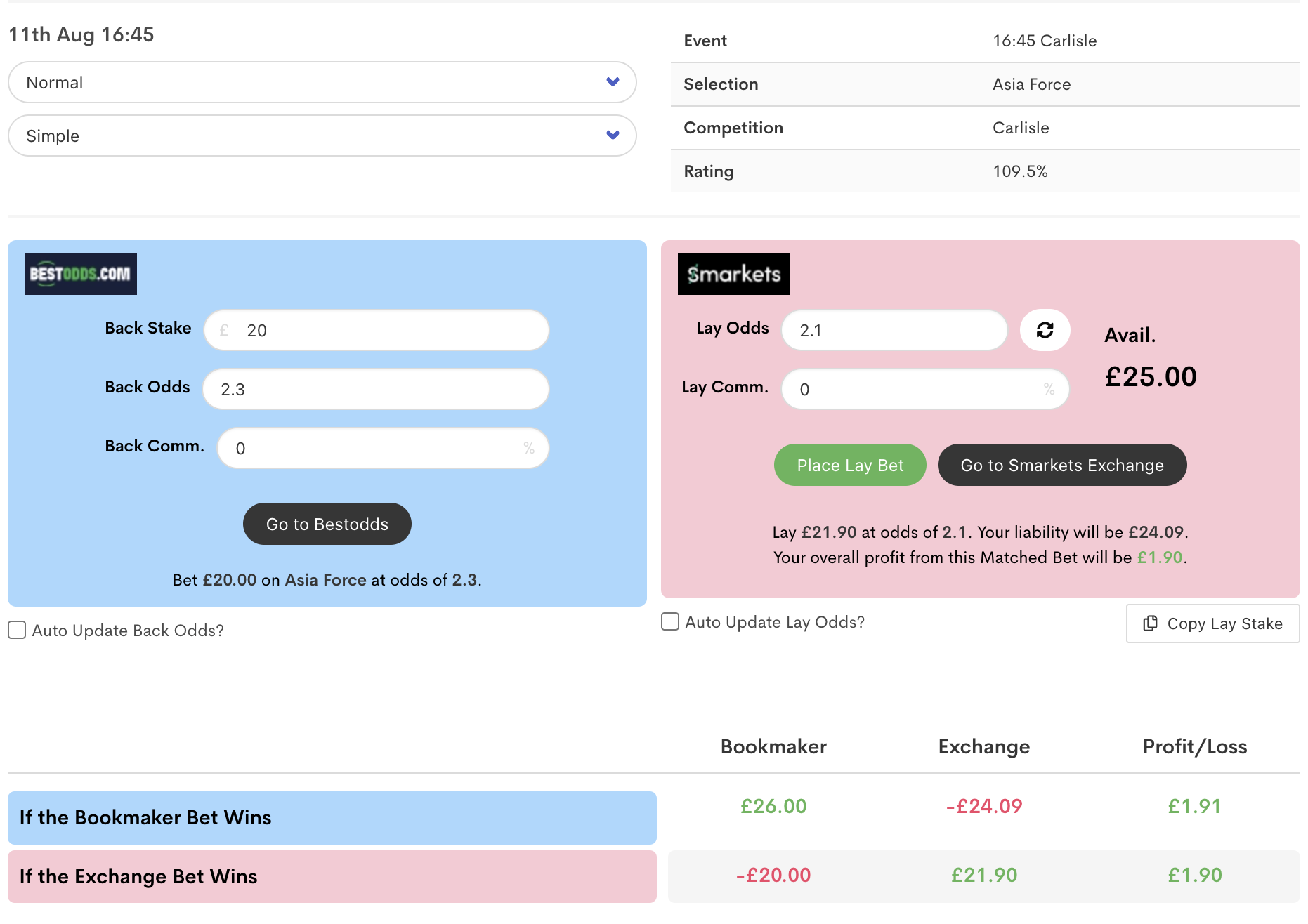Screen dimensions: 1308x924
Task: Click the Selection label
Action: click(x=721, y=84)
